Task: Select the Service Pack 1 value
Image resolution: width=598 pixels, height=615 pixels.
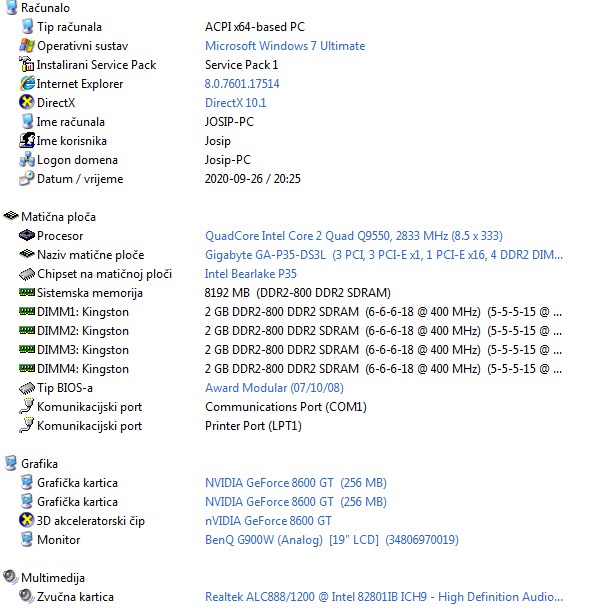Action: 242,65
